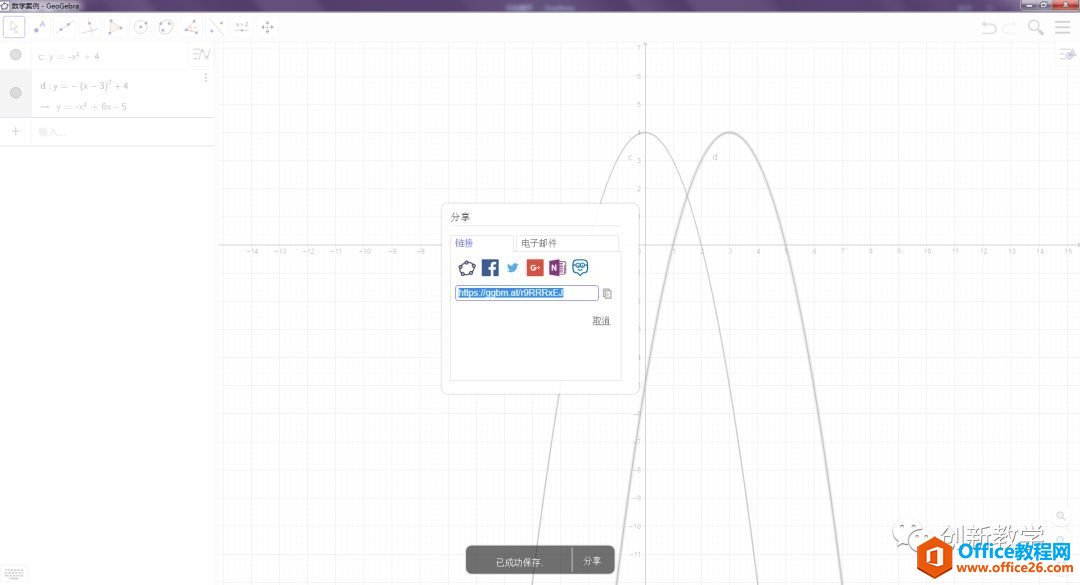Open the algebra view settings menu
The image size is (1080, 585).
pyautogui.click(x=200, y=55)
